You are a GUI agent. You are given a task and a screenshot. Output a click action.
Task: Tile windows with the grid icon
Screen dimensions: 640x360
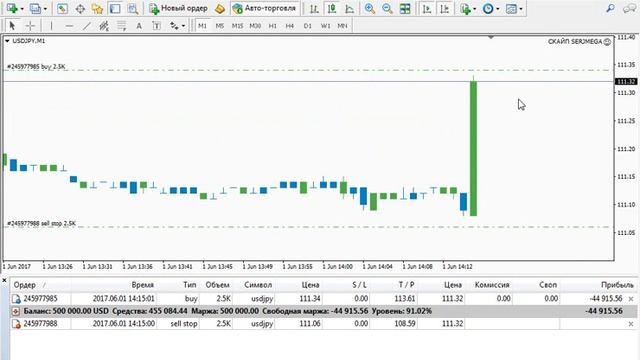pyautogui.click(x=405, y=8)
